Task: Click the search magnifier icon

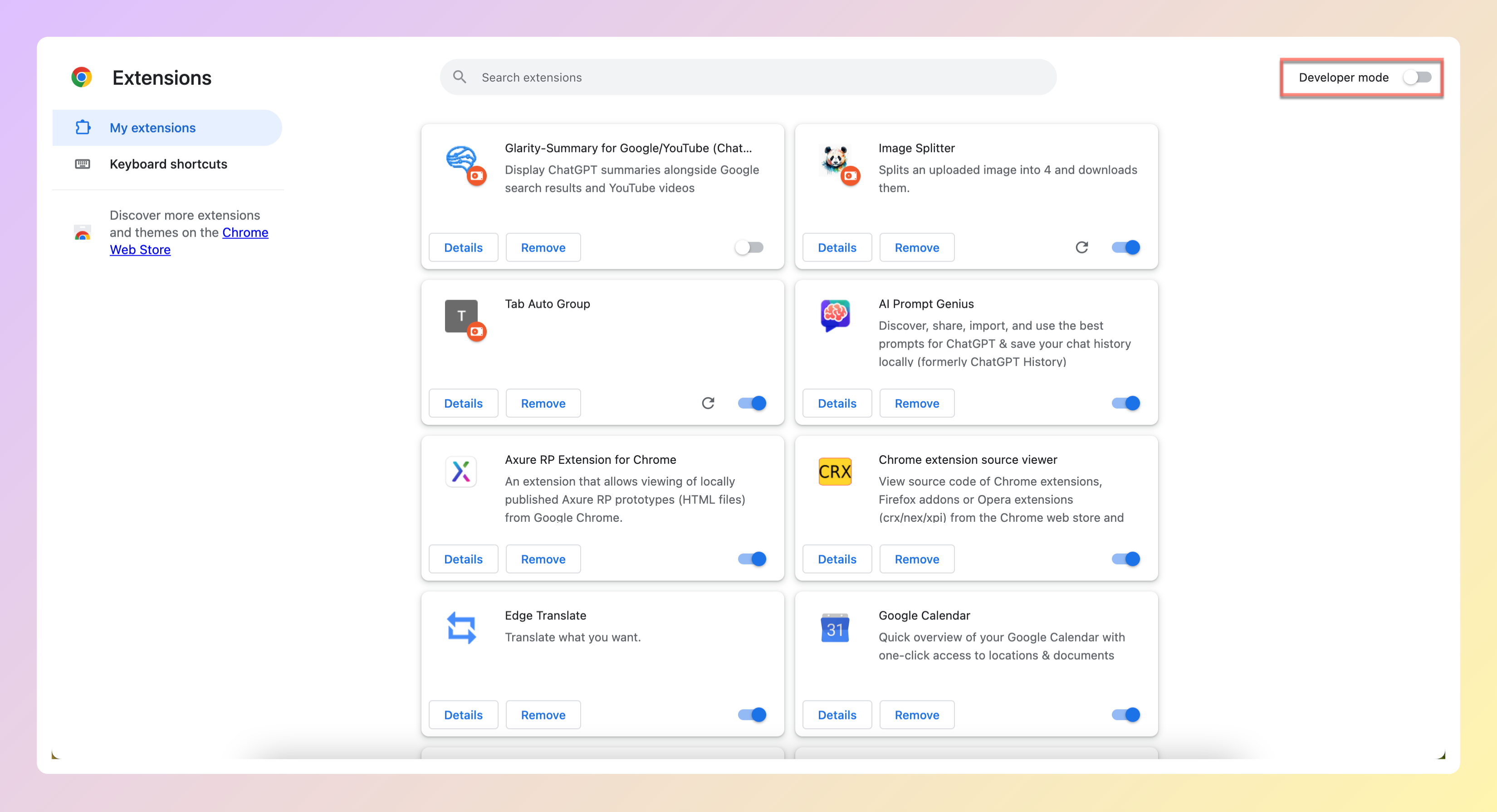Action: click(460, 77)
